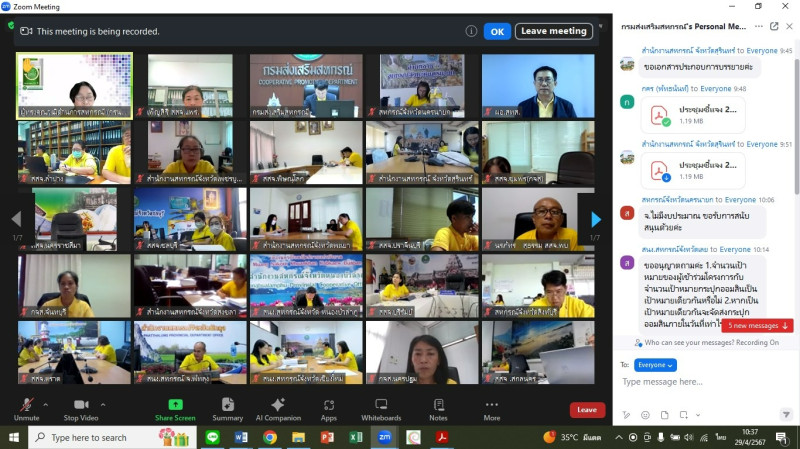Toggle Stop Video camera button
Viewport: 800px width, 449px height.
(80, 404)
